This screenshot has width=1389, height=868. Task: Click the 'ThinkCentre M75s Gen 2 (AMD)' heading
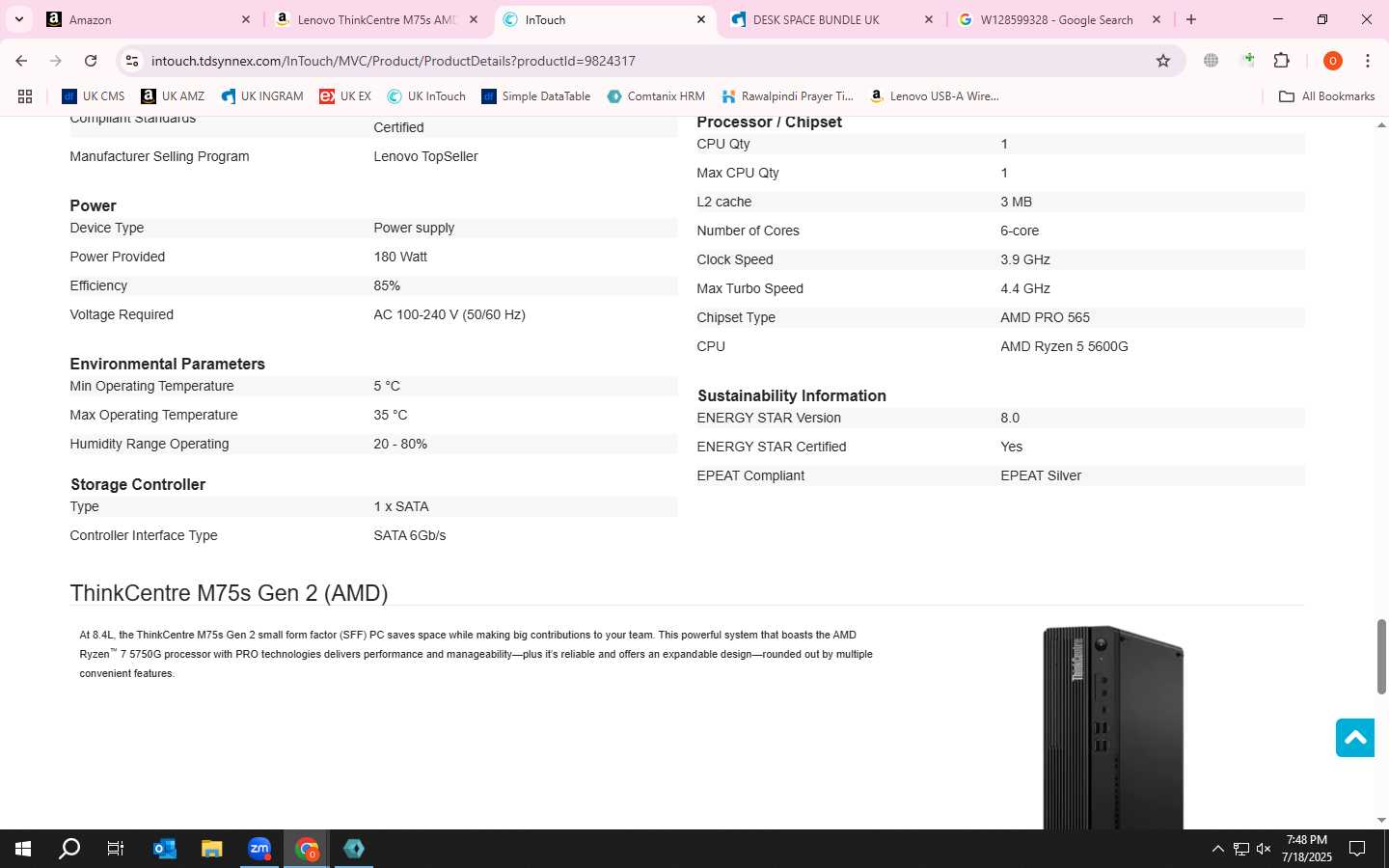pyautogui.click(x=229, y=593)
